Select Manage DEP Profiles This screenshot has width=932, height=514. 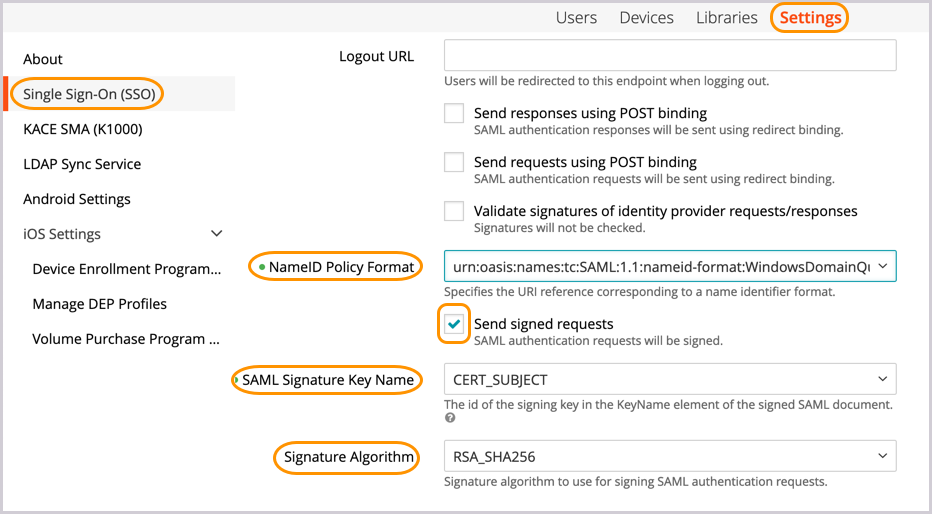click(x=99, y=304)
